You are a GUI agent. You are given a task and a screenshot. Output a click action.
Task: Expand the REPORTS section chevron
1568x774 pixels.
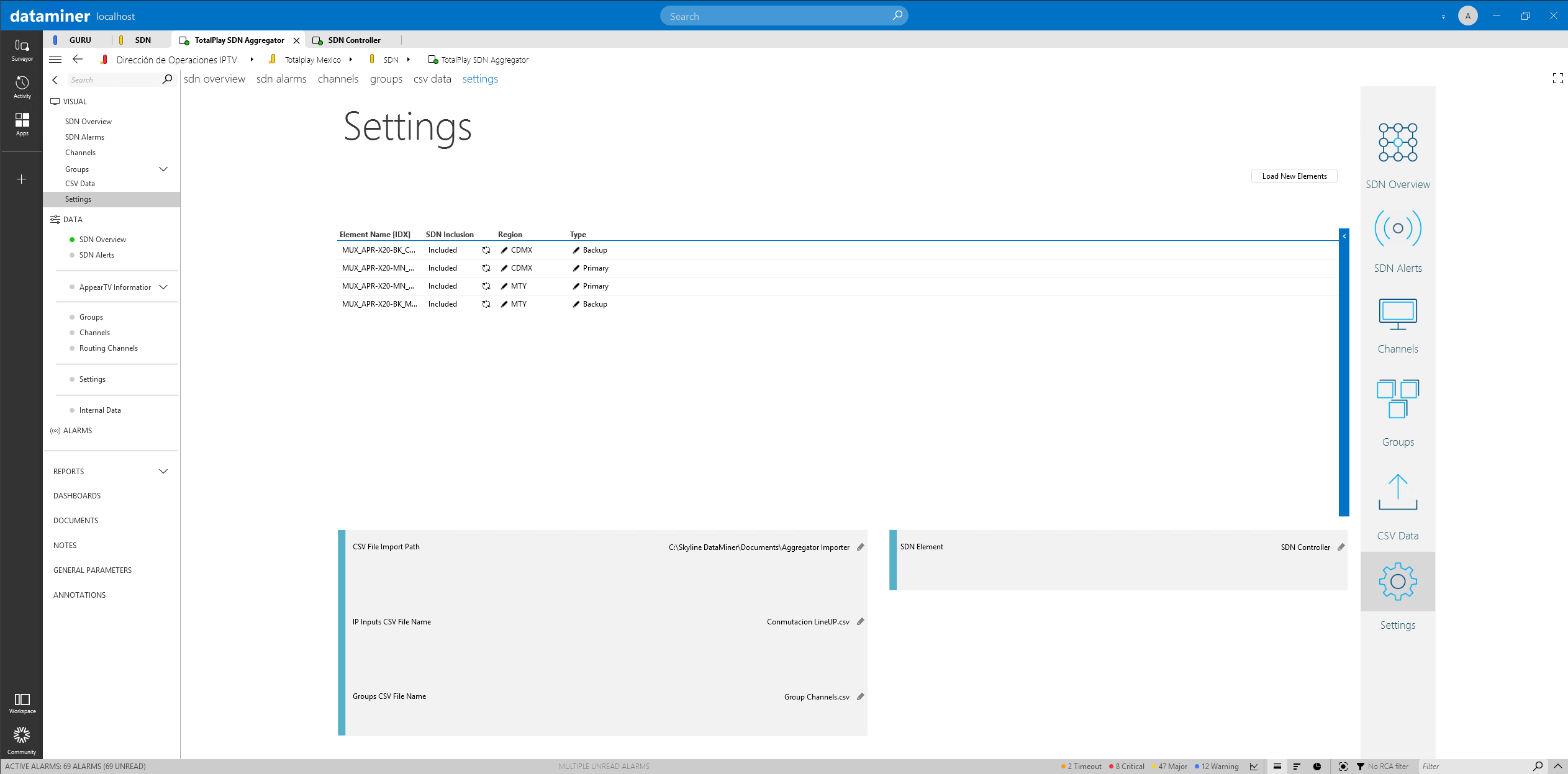tap(163, 471)
